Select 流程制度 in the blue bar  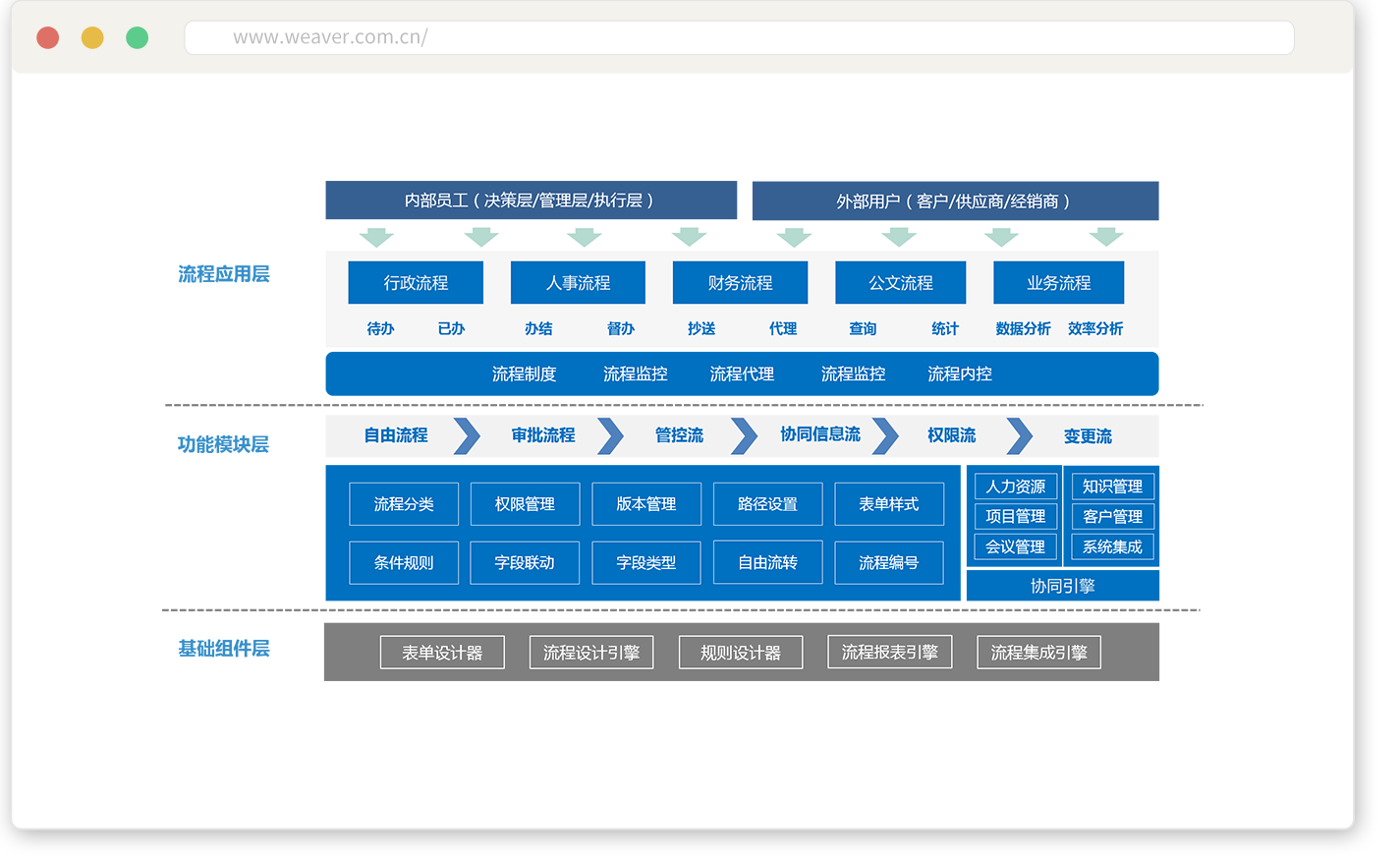coord(524,374)
